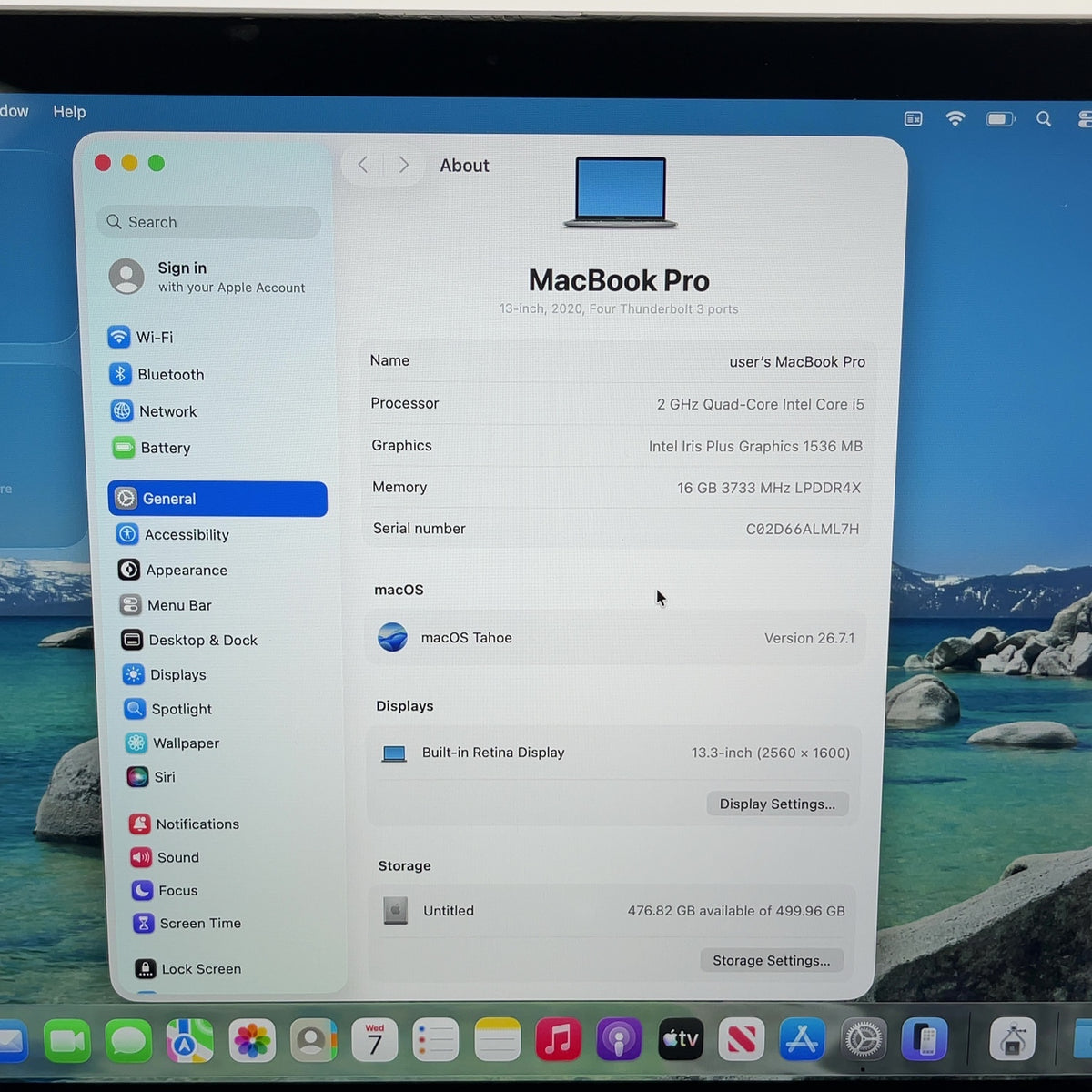
Task: Sign in with your Apple Account
Action: pyautogui.click(x=207, y=277)
